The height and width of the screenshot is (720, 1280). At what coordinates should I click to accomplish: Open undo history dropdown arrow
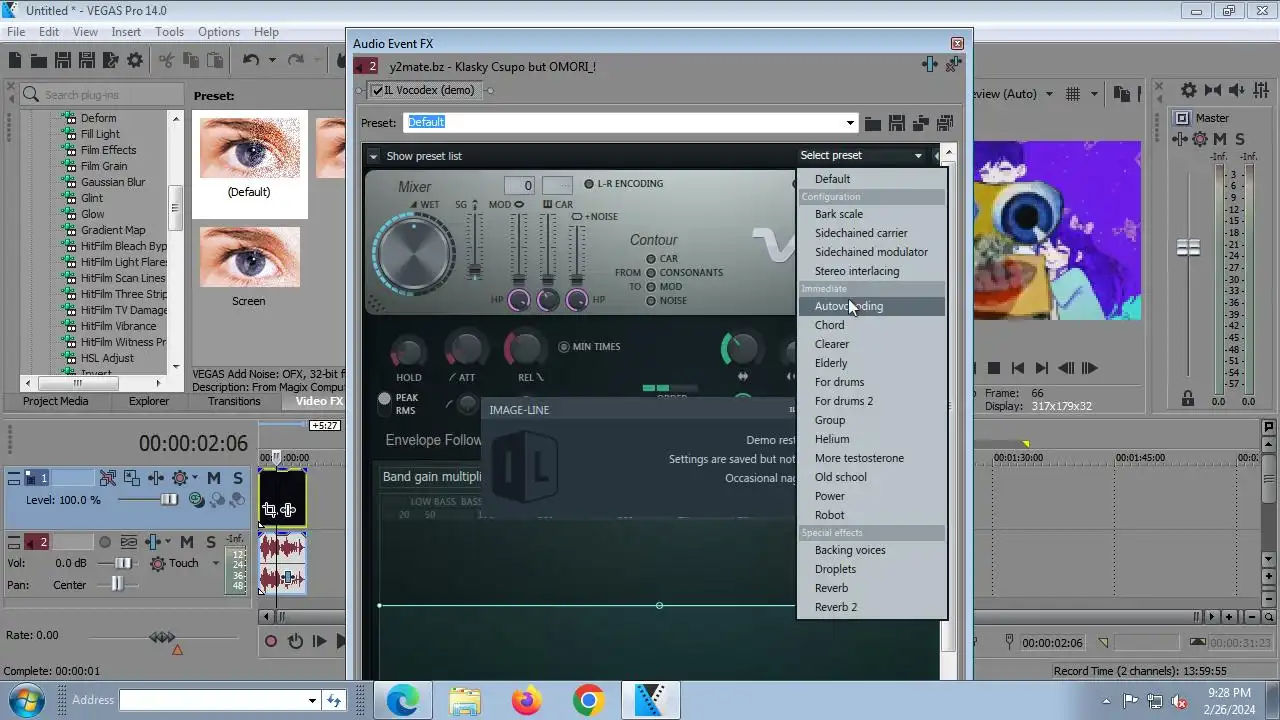click(x=270, y=61)
